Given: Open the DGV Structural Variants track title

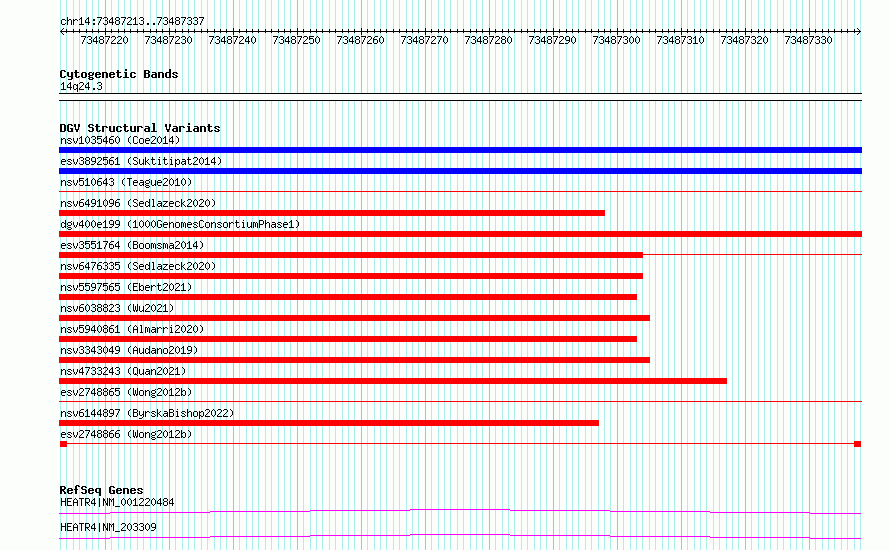Looking at the screenshot, I should pos(140,128).
